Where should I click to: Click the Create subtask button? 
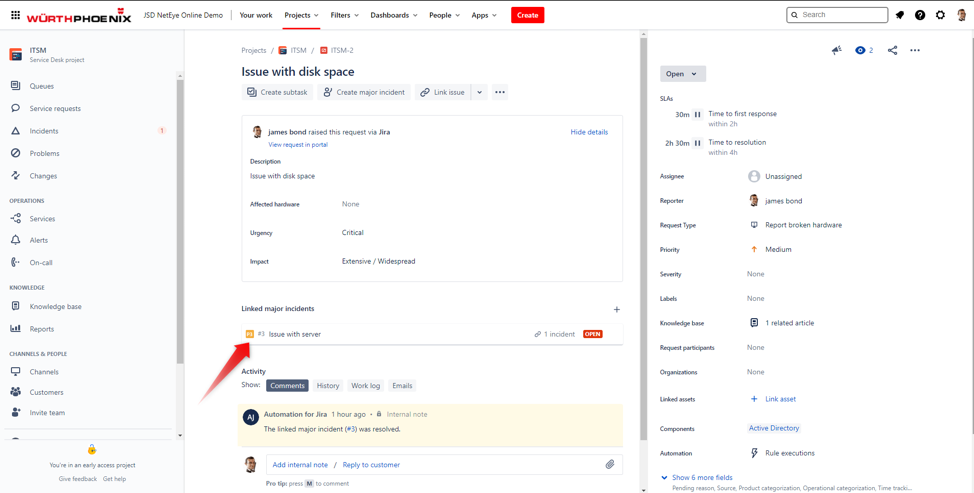tap(277, 93)
